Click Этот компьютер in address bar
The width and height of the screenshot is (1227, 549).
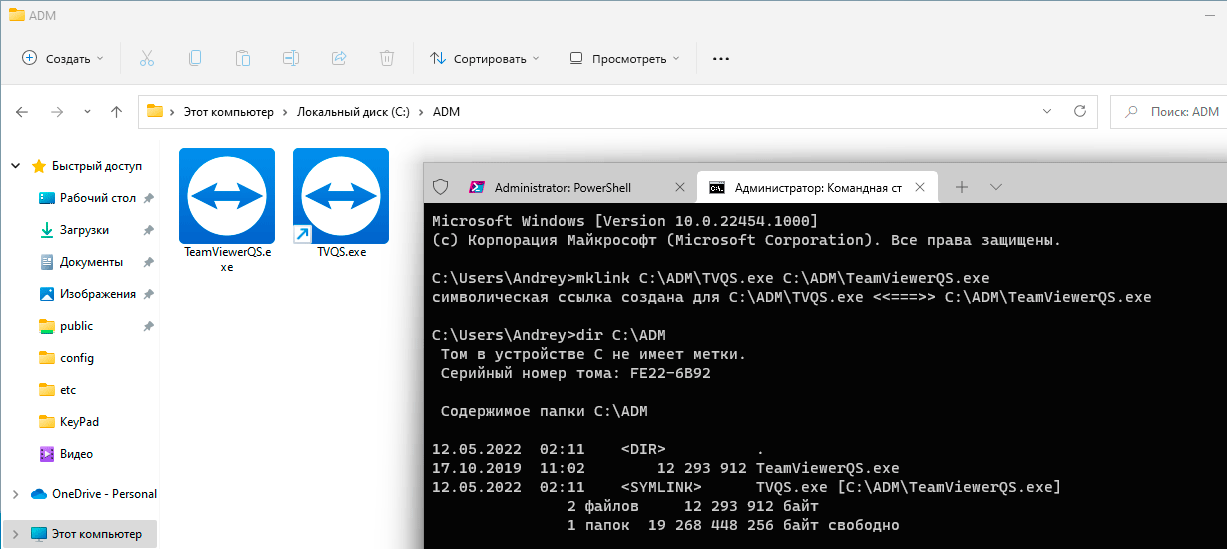click(228, 112)
